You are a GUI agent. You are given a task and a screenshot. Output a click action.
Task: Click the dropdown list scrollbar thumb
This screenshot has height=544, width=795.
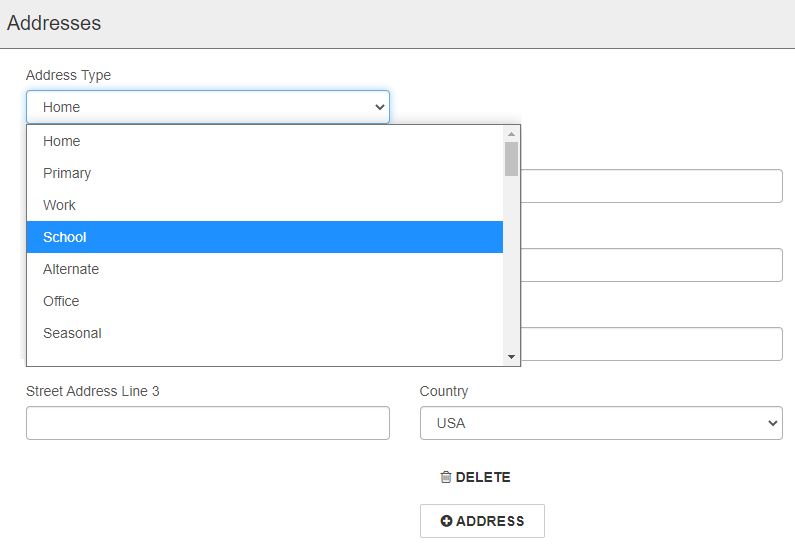pos(511,158)
